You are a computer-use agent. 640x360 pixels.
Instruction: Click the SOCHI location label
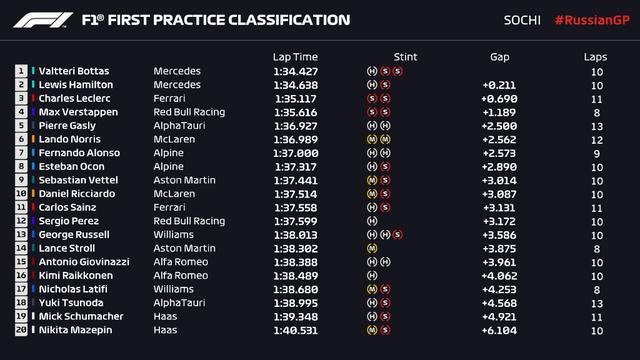522,20
